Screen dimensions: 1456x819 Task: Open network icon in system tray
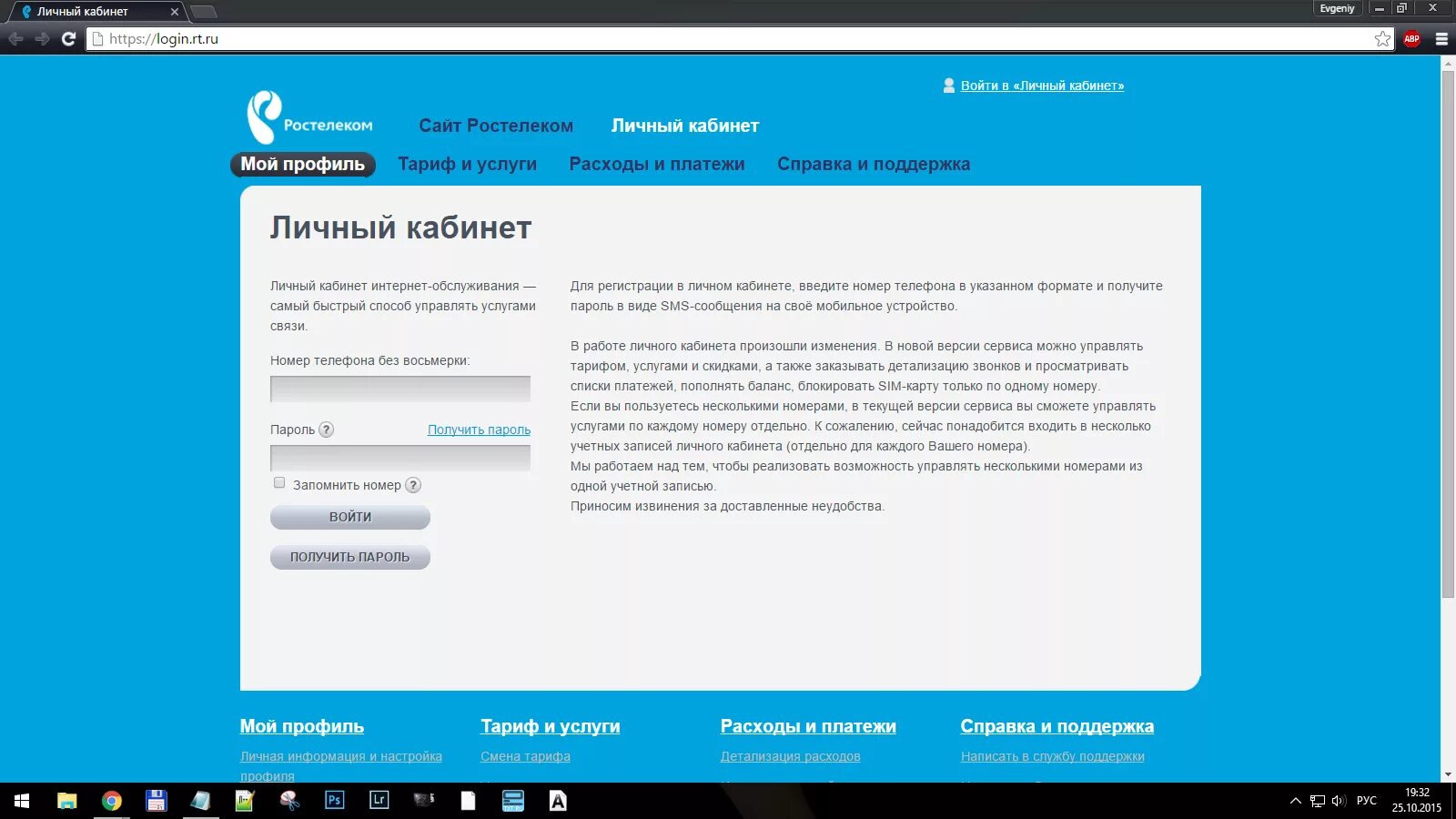click(x=1317, y=801)
